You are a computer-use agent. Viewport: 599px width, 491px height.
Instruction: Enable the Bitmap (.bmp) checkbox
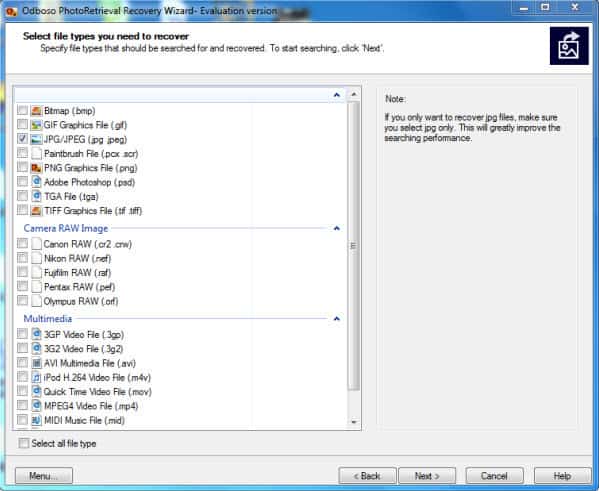tap(23, 110)
